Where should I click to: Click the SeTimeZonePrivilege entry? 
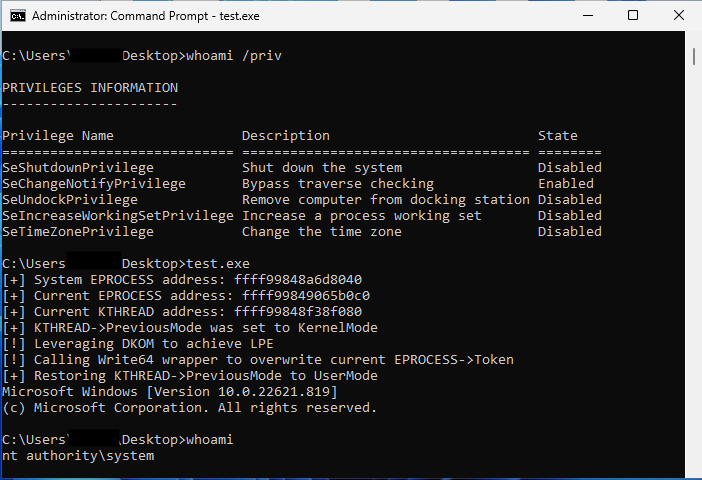coord(78,231)
